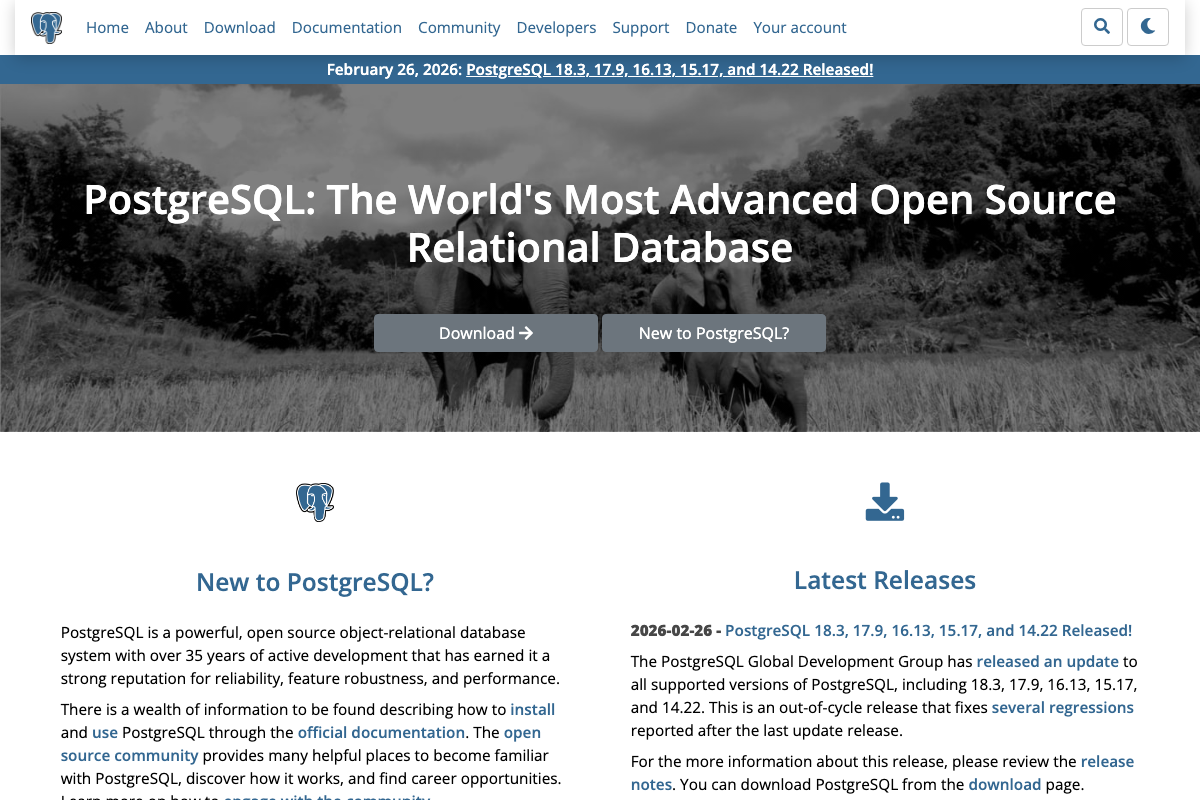Click the Download button in the hero banner
The image size is (1200, 800).
[x=485, y=332]
